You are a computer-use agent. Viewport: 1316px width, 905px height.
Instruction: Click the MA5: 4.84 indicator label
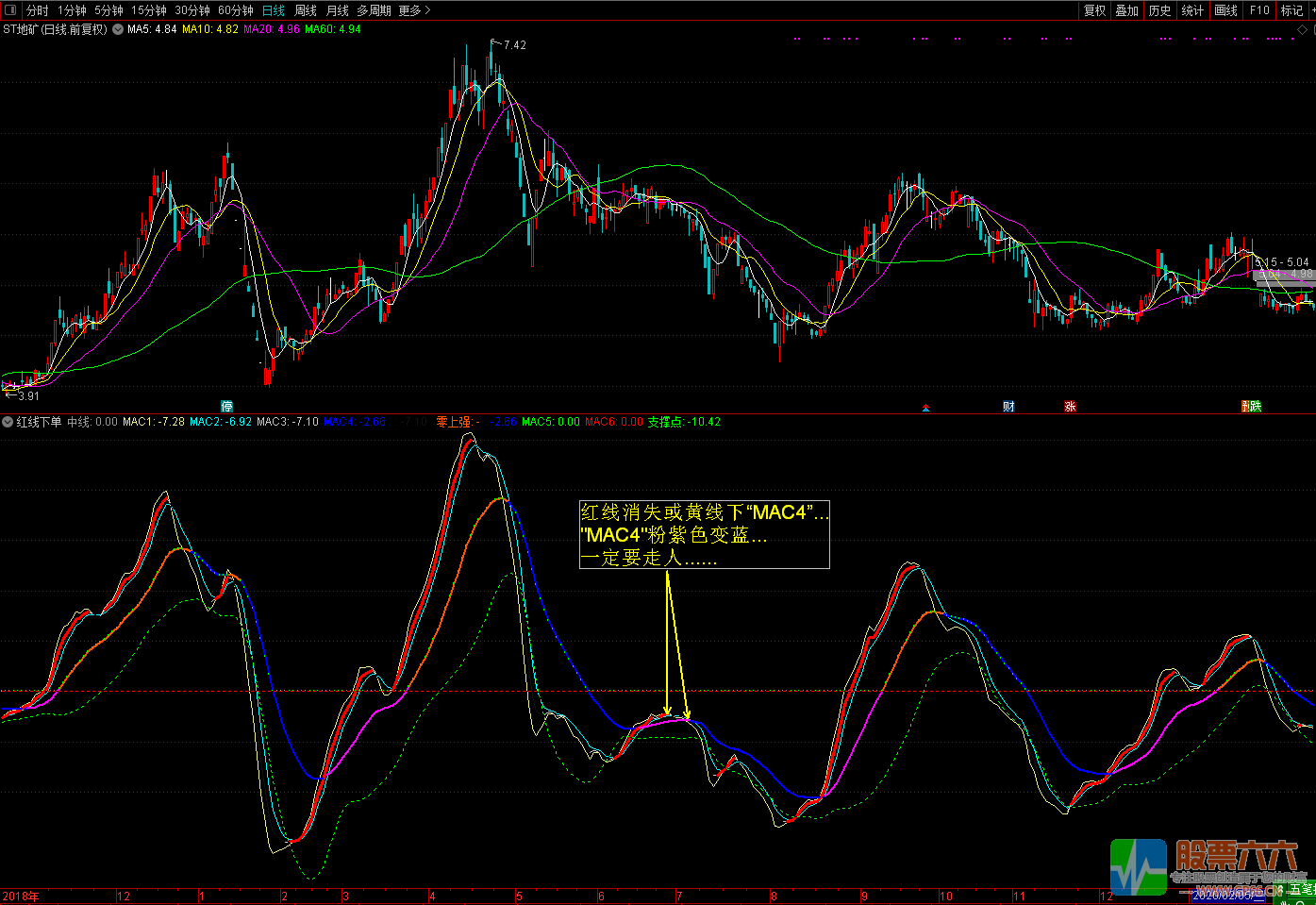click(152, 29)
